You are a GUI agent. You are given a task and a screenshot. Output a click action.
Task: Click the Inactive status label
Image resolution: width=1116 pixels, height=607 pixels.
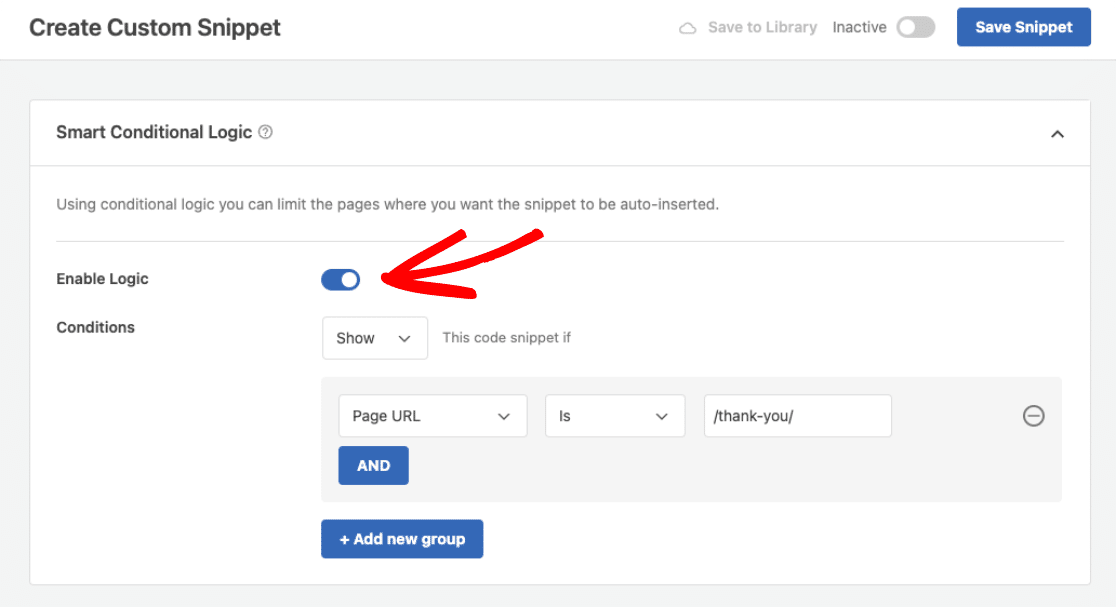tap(859, 27)
